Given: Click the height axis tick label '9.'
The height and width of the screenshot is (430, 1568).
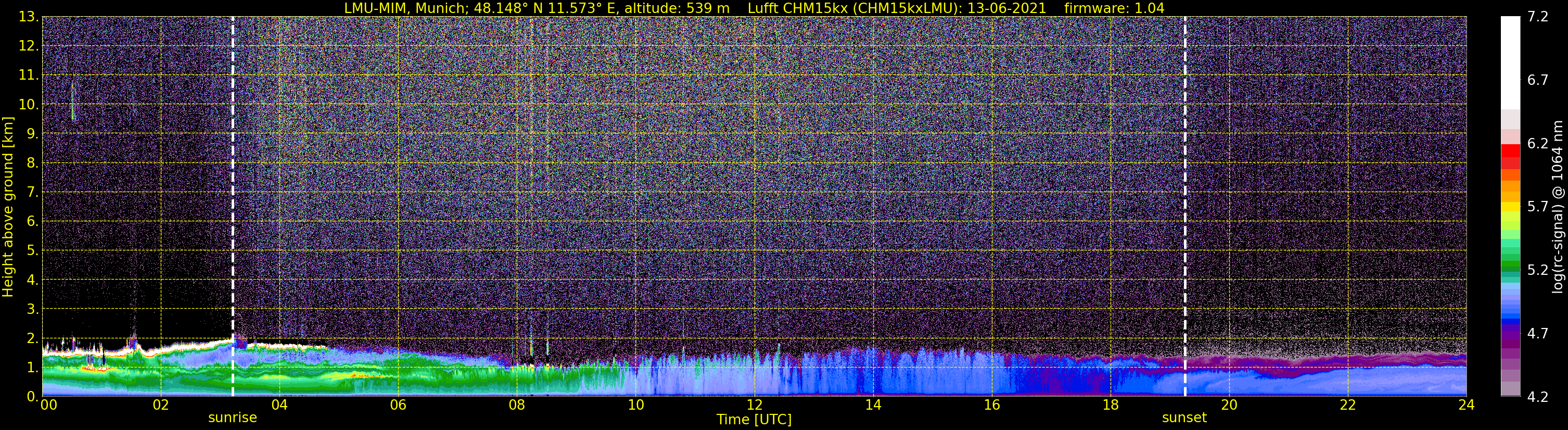Looking at the screenshot, I should 32,133.
